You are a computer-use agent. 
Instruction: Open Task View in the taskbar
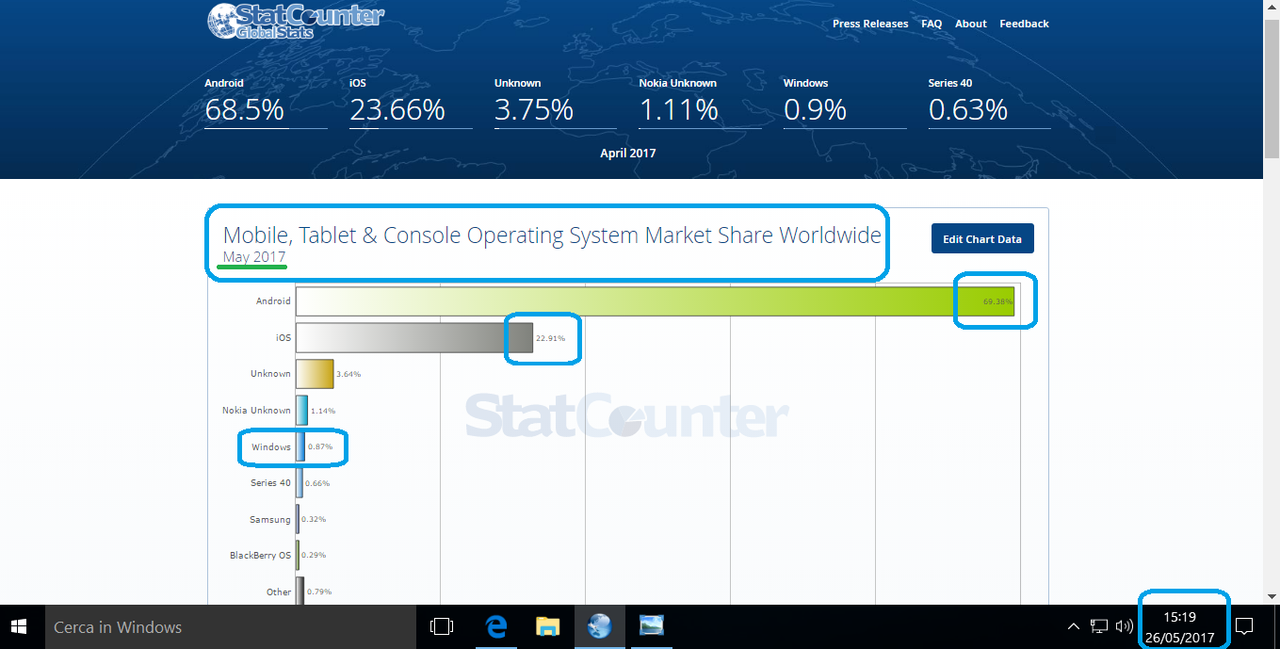tap(441, 627)
